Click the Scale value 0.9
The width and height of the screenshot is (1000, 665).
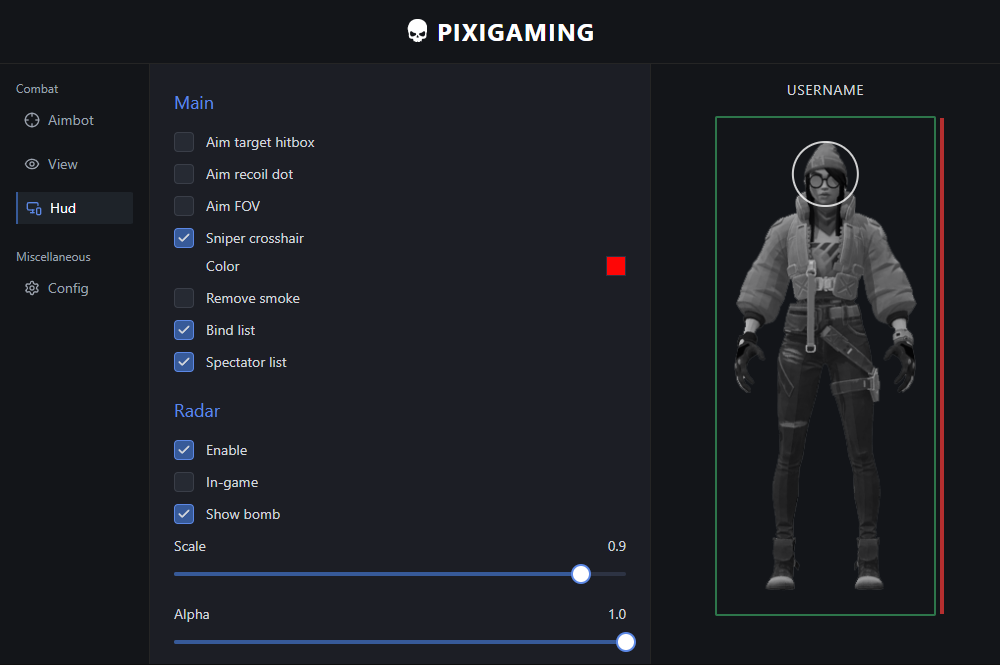(x=617, y=546)
